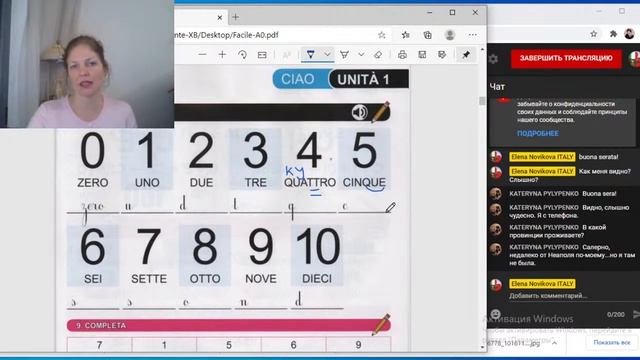Click ПОДРОБНЕЕ link in chat
This screenshot has height=360, width=640.
click(538, 133)
